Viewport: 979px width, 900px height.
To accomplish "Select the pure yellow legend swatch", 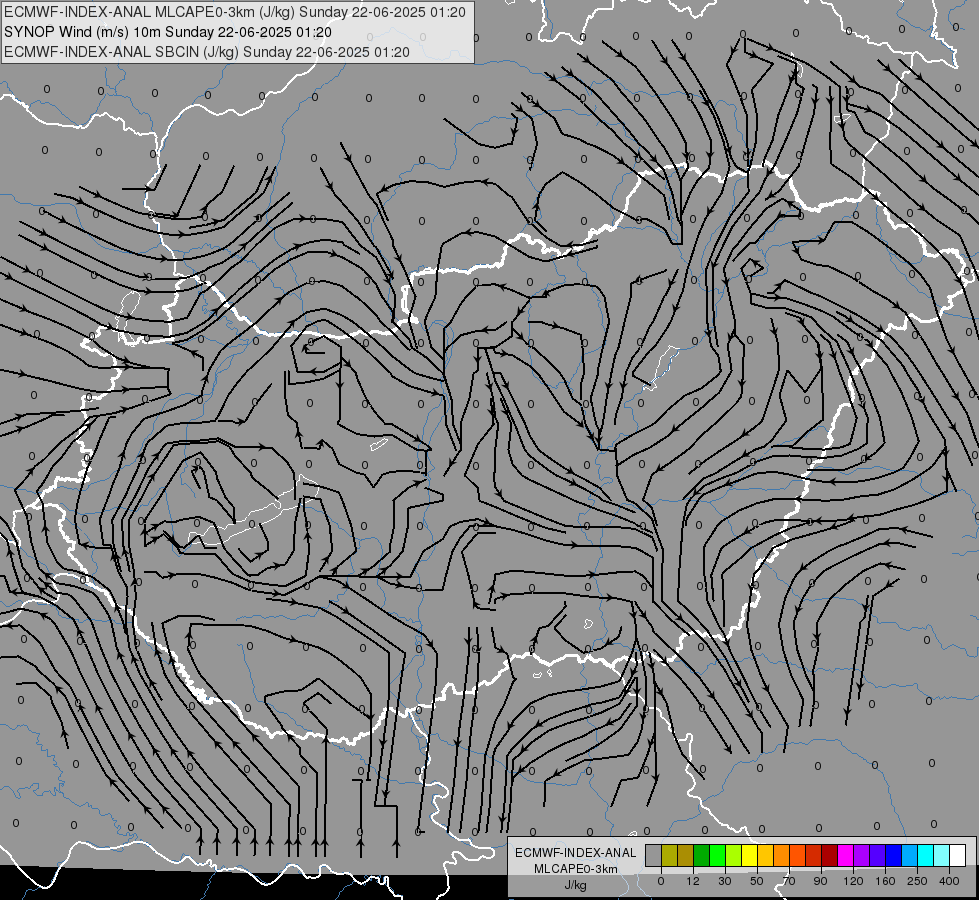I will (x=750, y=855).
